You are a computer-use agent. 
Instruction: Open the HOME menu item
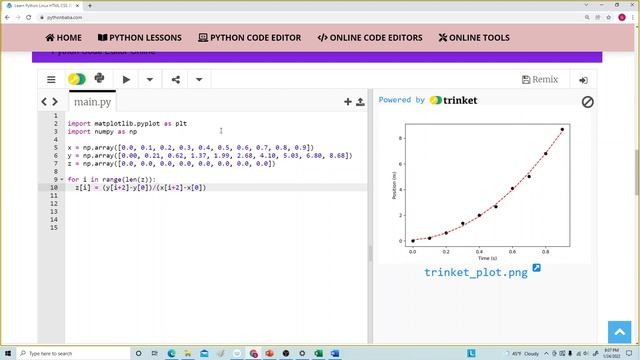63,38
